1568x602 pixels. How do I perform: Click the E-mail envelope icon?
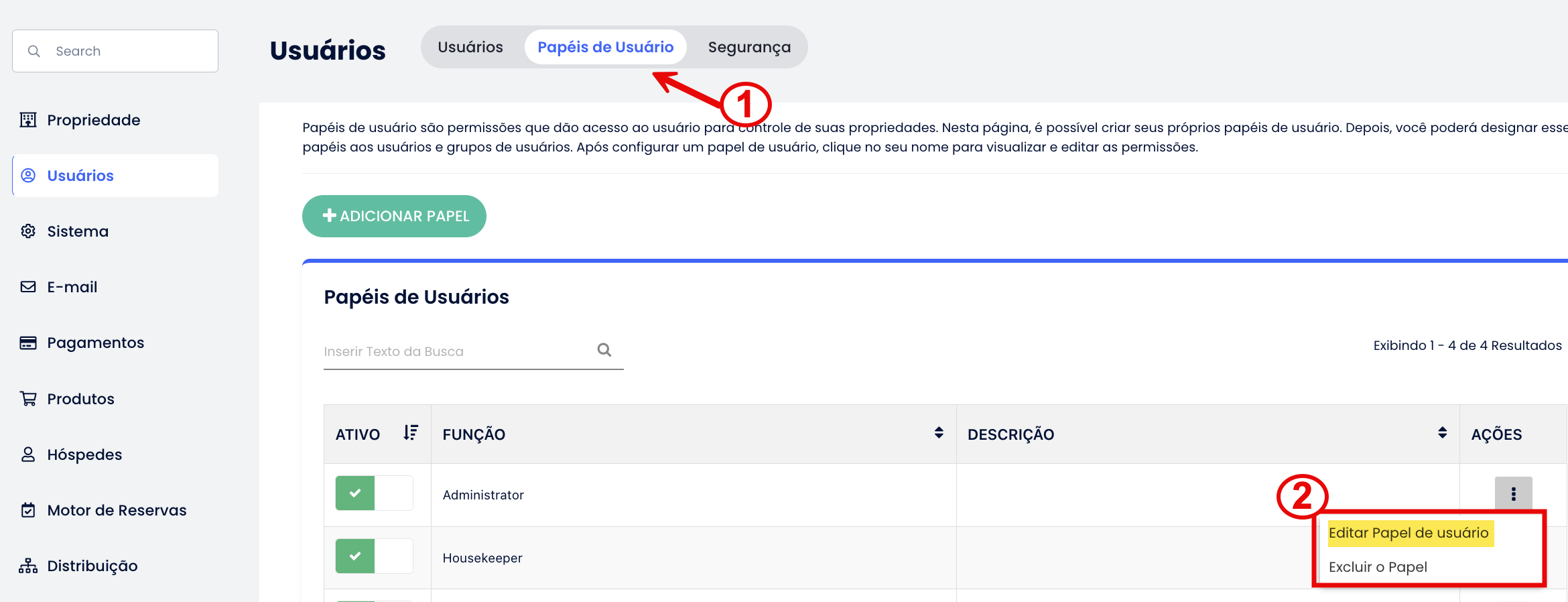pyautogui.click(x=28, y=287)
